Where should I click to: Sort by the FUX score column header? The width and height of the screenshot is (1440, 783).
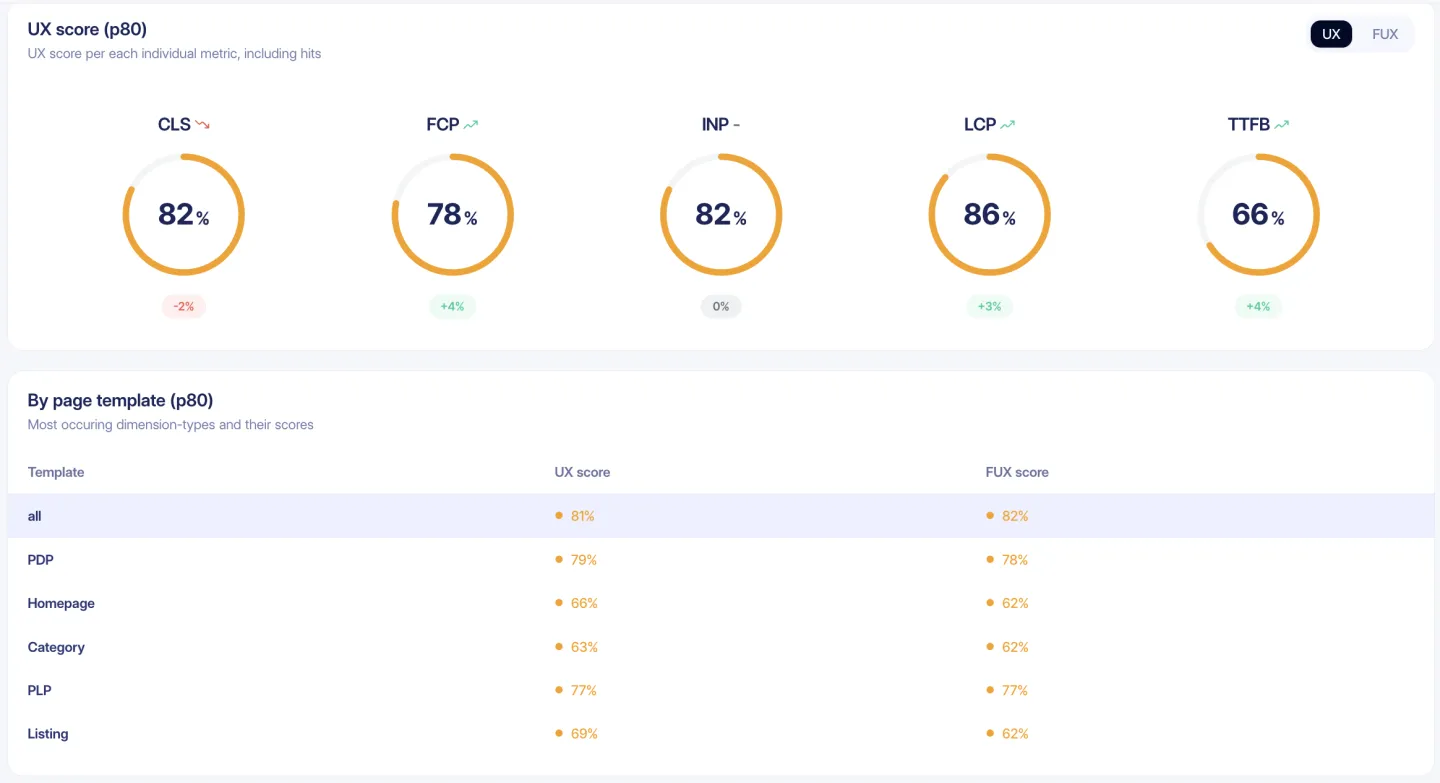(x=1016, y=472)
